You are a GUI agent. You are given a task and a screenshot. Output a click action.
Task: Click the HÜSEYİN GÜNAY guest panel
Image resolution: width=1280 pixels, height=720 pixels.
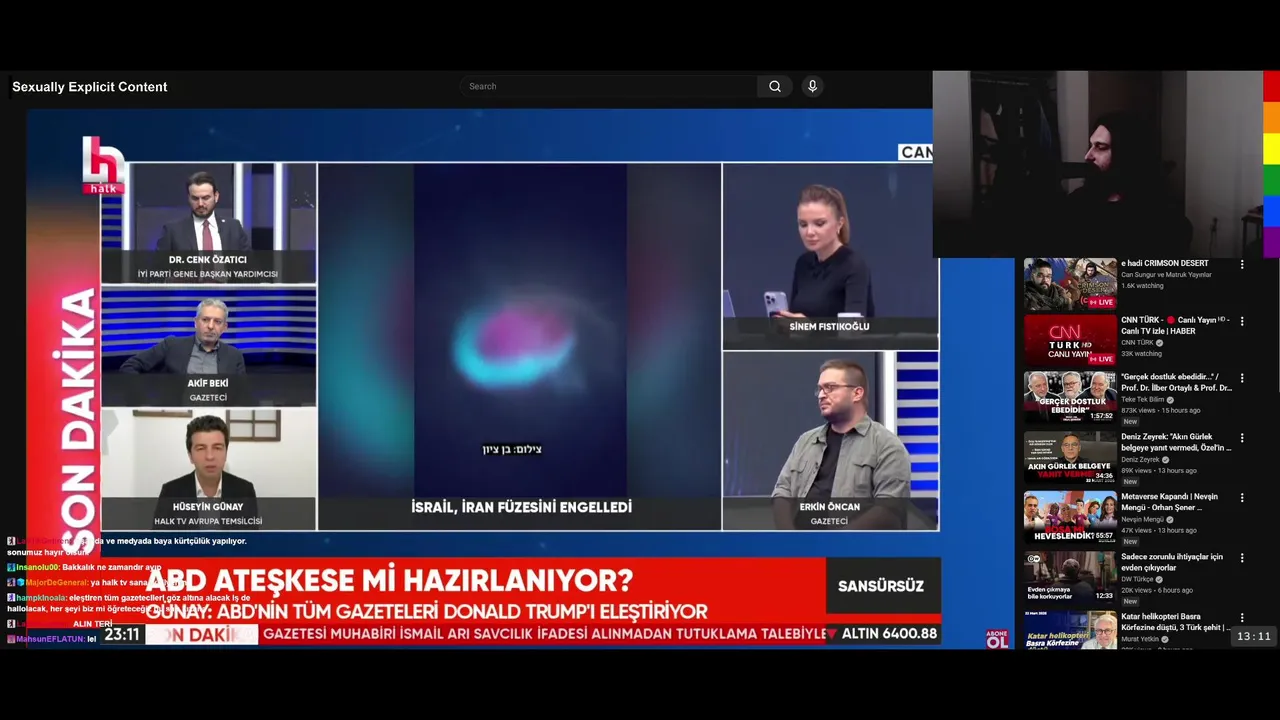(208, 469)
